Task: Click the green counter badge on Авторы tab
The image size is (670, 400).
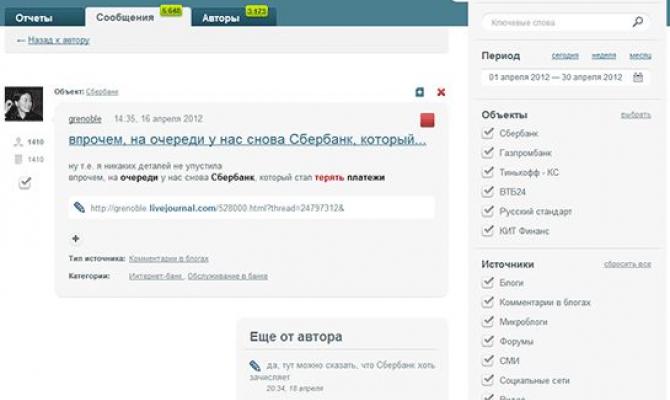Action: [x=257, y=11]
